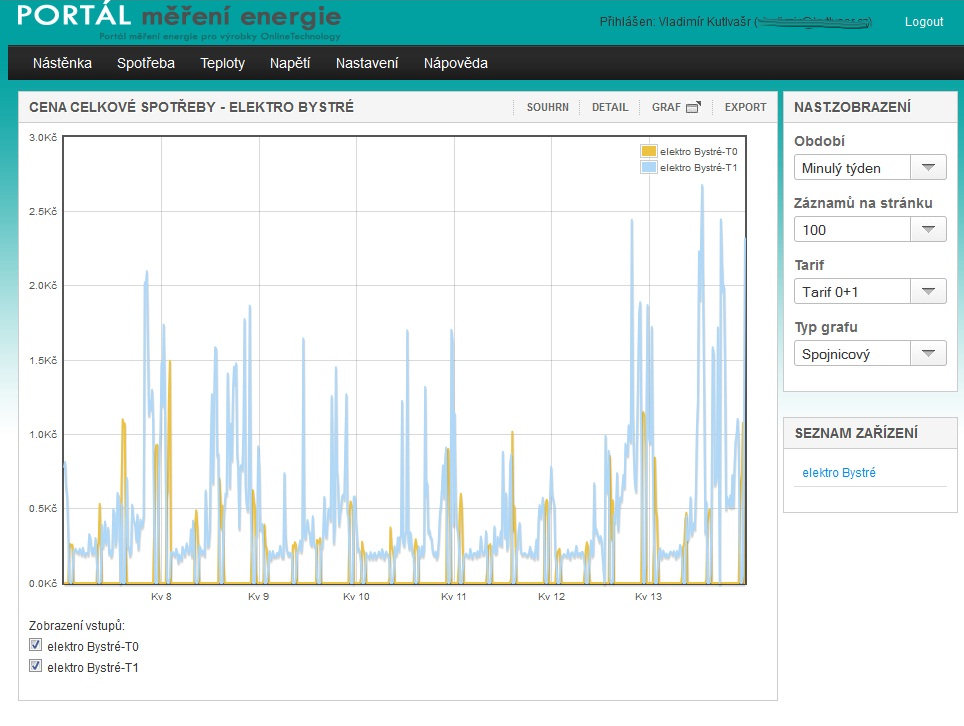Open the Období dropdown arrow
964x726 pixels.
point(928,168)
